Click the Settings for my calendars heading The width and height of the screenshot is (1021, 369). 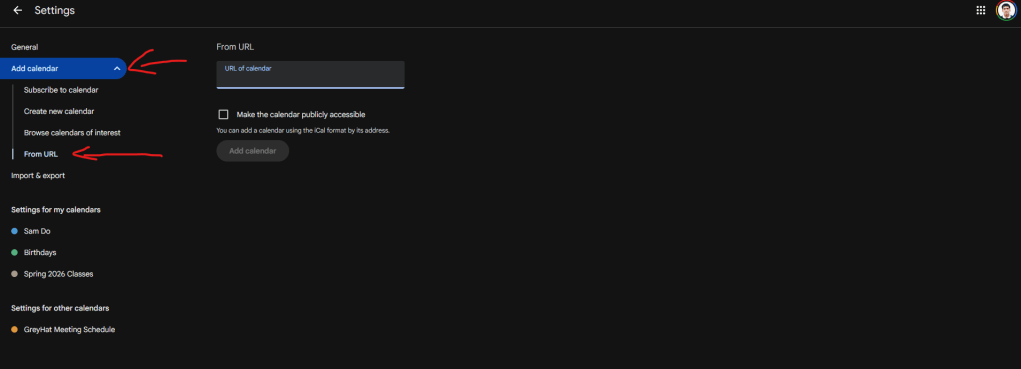[x=56, y=210]
